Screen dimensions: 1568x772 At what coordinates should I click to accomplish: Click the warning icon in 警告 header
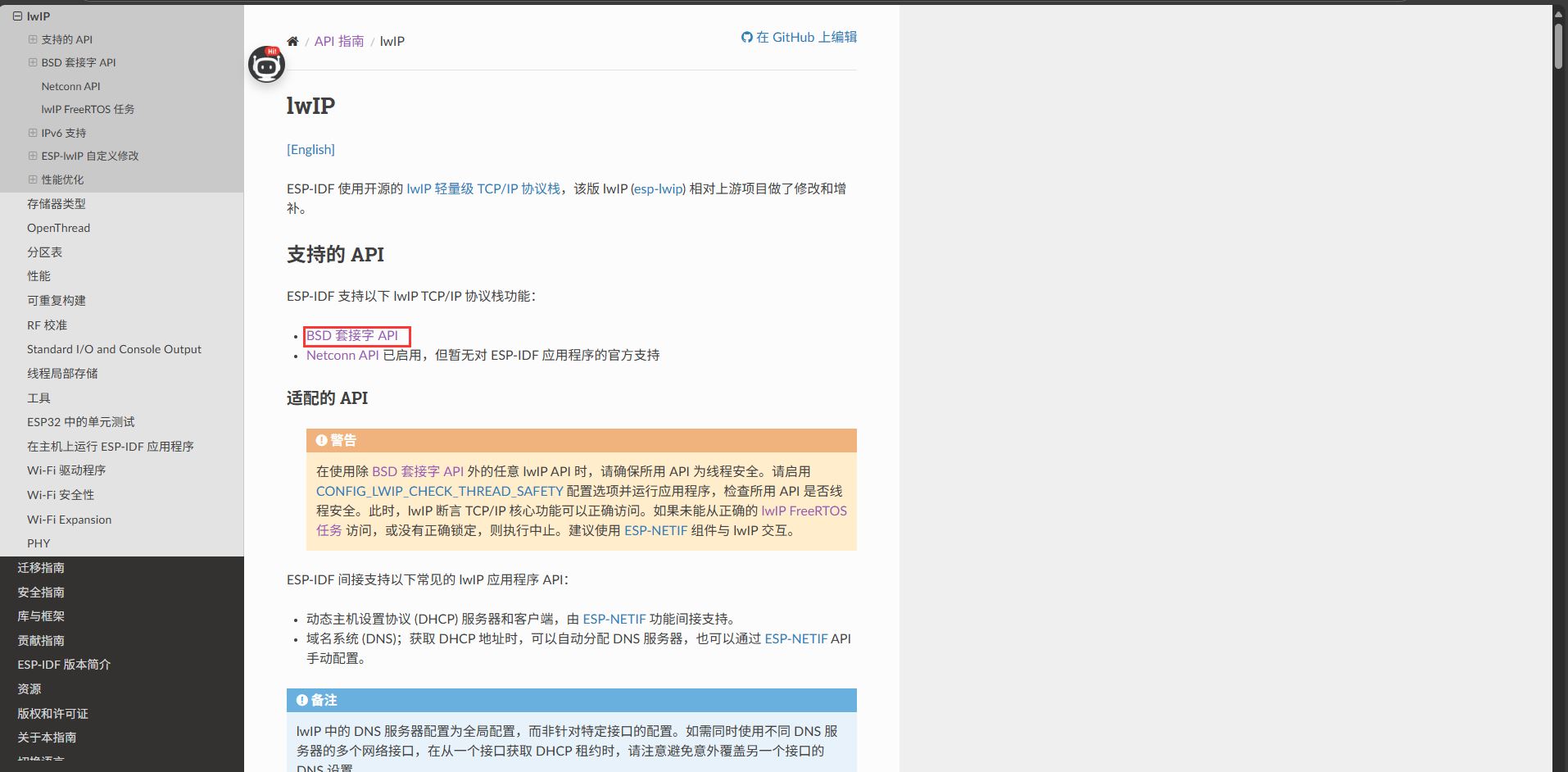[321, 440]
